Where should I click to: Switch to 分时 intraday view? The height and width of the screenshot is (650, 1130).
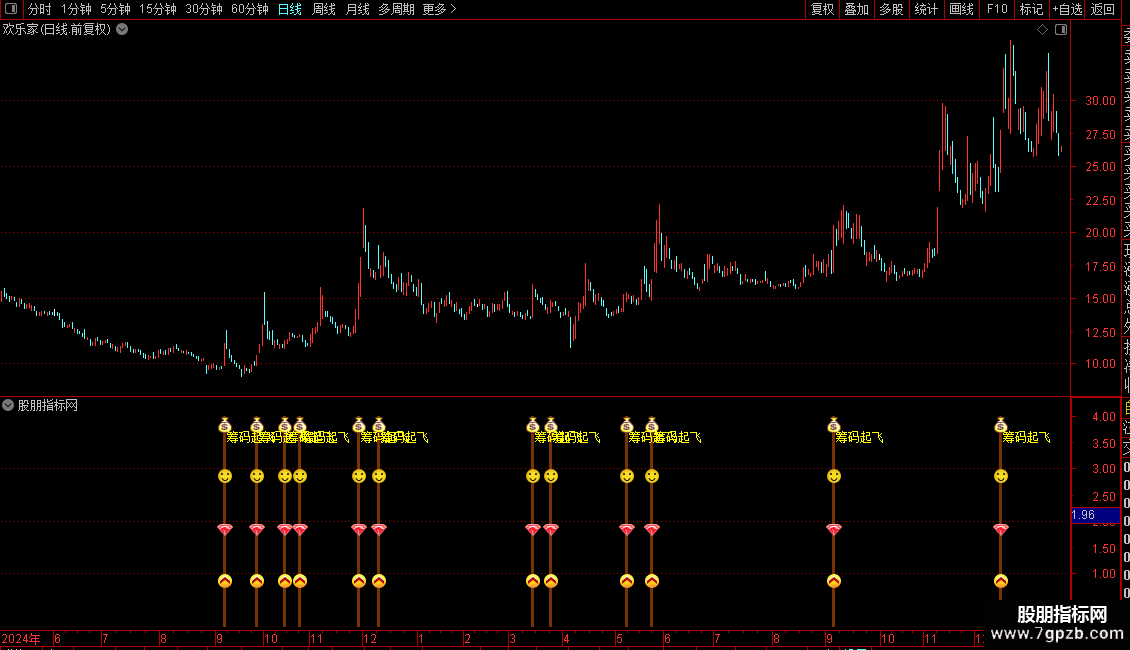pyautogui.click(x=40, y=9)
